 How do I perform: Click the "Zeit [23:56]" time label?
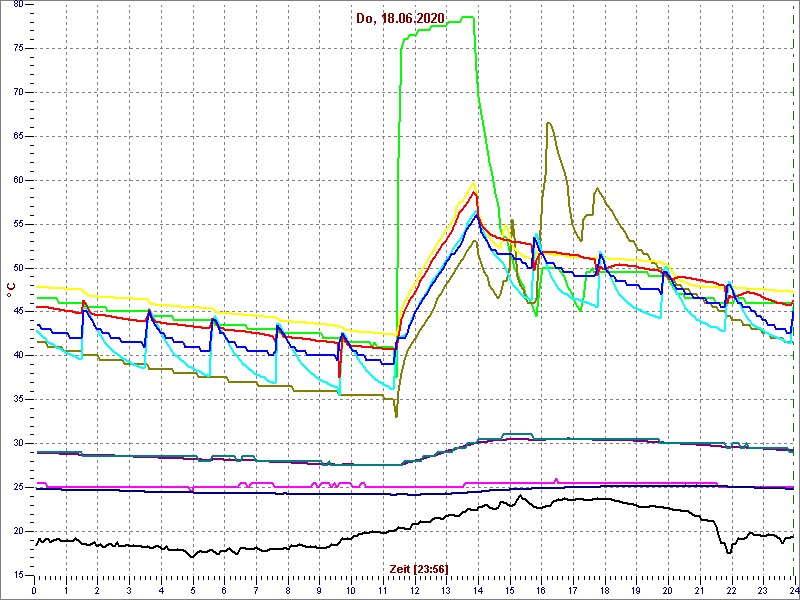(419, 568)
